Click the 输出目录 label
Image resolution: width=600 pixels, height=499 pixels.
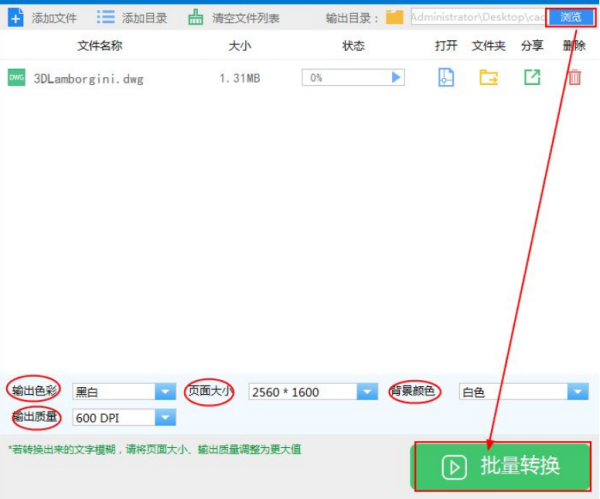click(x=352, y=18)
